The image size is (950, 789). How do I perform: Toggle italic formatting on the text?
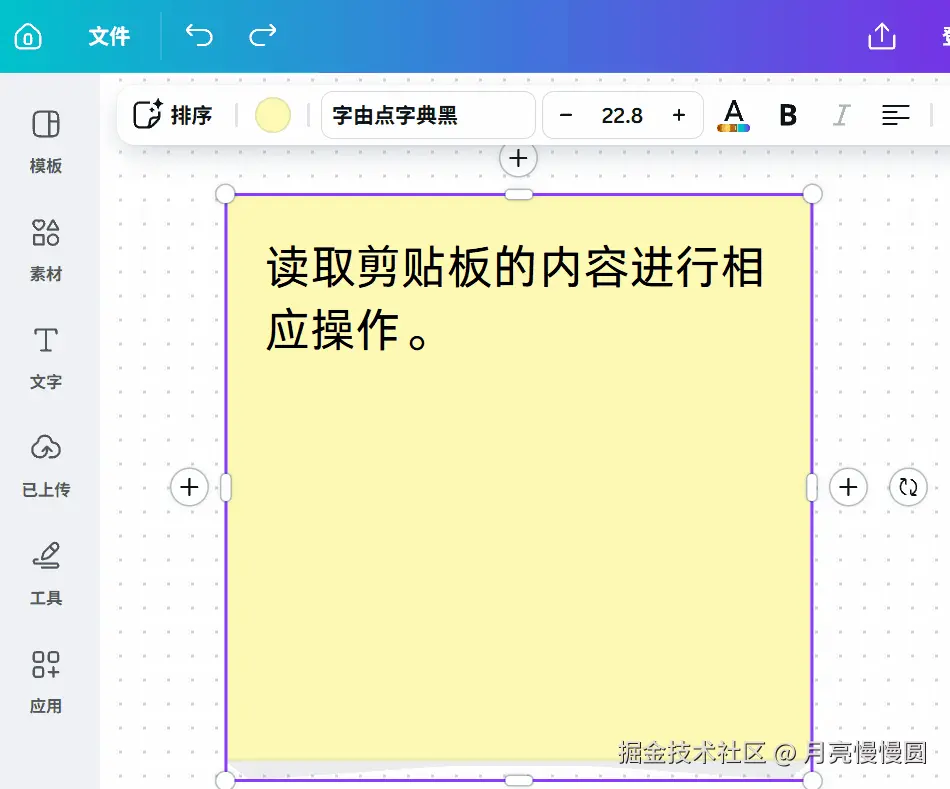pos(841,115)
